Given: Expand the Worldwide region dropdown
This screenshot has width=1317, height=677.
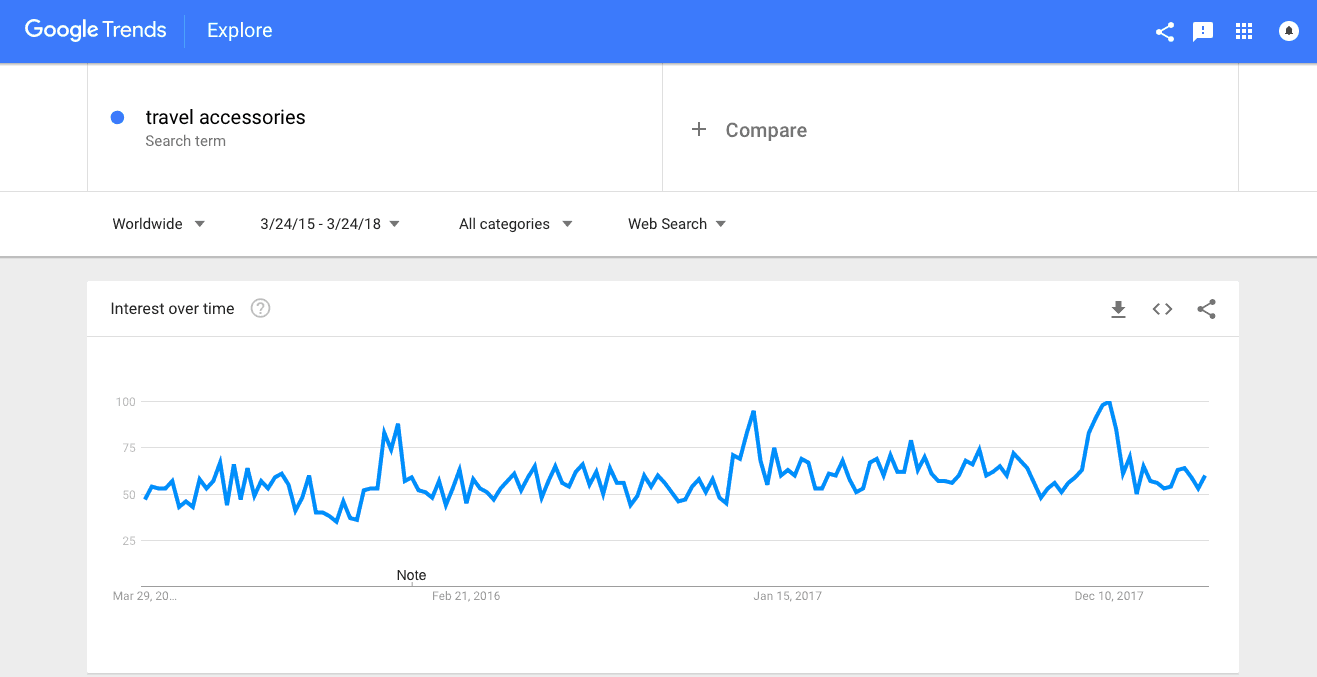Looking at the screenshot, I should pos(158,224).
